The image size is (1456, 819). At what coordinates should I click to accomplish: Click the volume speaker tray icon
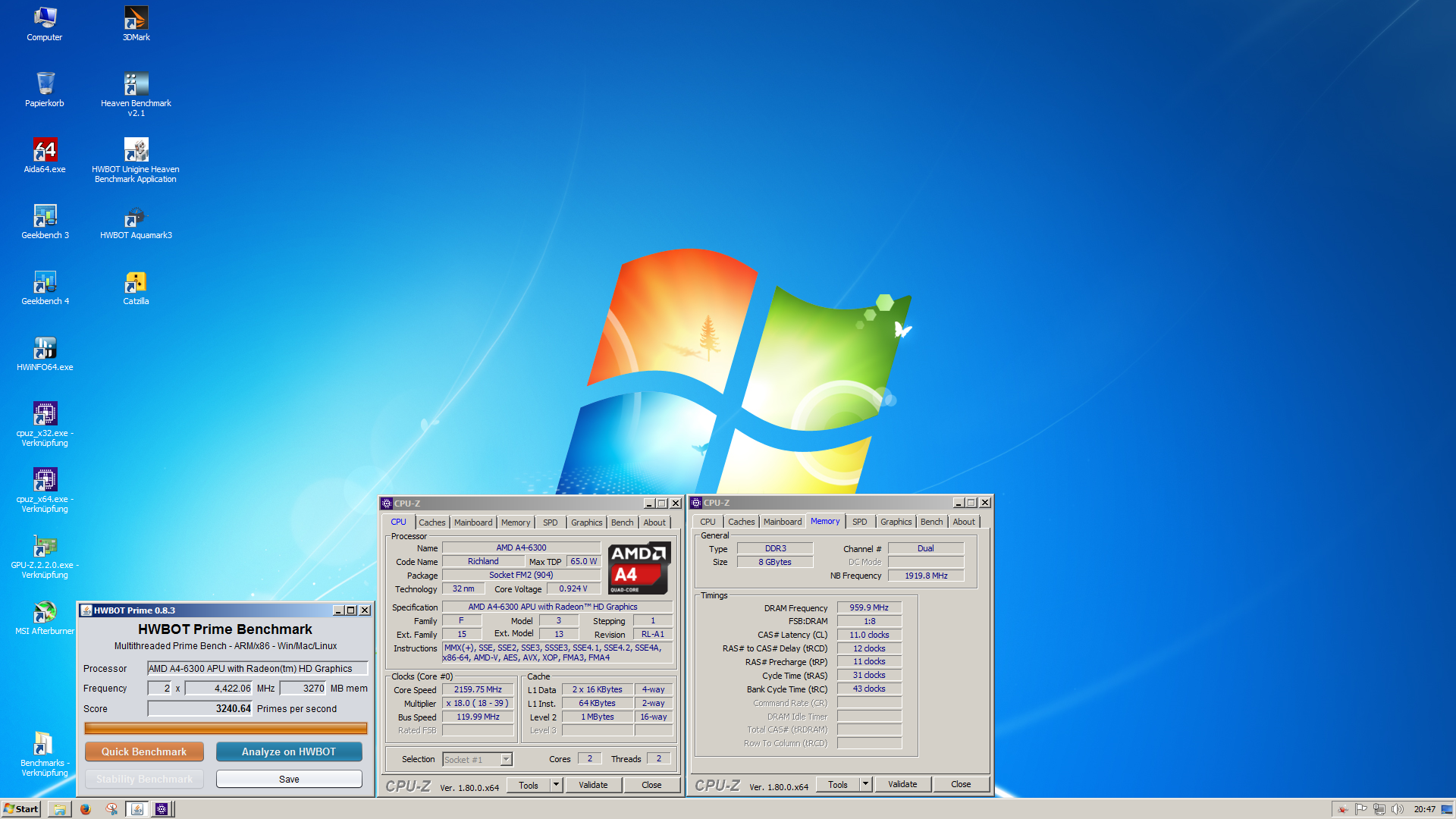point(1398,809)
